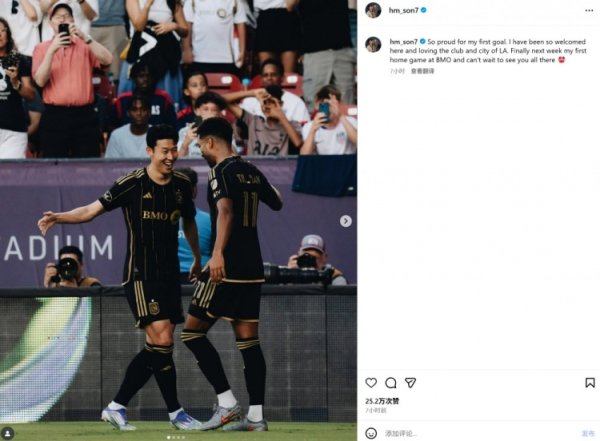Screen dimensions: 600x441
Task: Click 查看翻译 to translate the caption
Action: pyautogui.click(x=422, y=71)
